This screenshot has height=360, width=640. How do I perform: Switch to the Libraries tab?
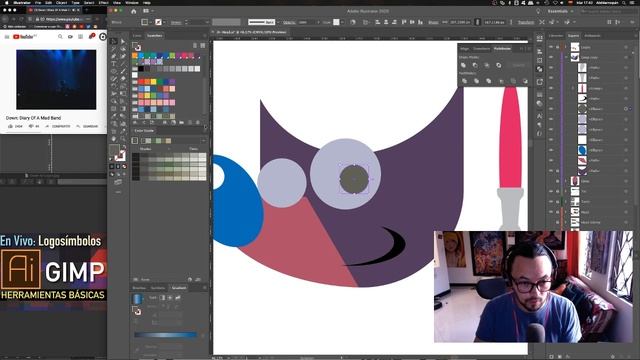556,36
